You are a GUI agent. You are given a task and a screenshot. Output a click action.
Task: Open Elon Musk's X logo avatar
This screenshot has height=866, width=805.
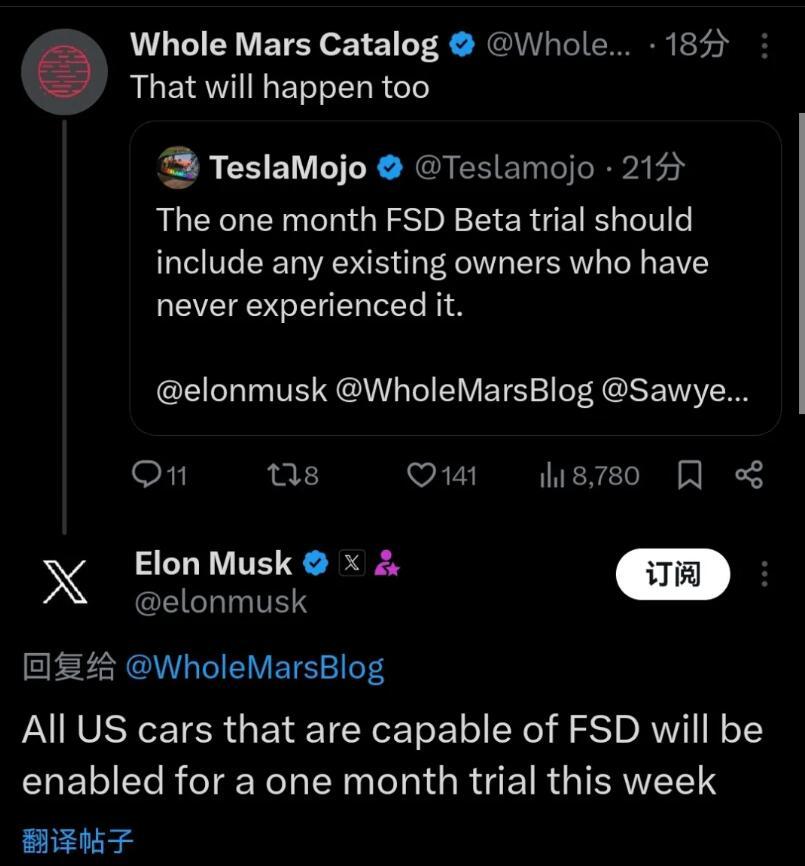(64, 581)
